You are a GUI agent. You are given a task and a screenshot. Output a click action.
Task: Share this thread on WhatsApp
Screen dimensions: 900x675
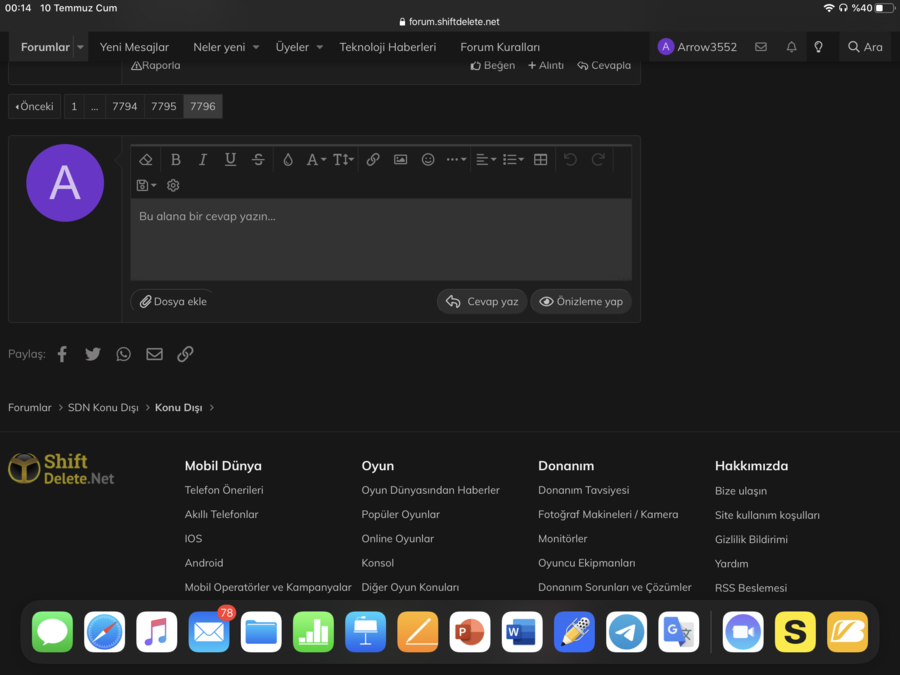123,354
